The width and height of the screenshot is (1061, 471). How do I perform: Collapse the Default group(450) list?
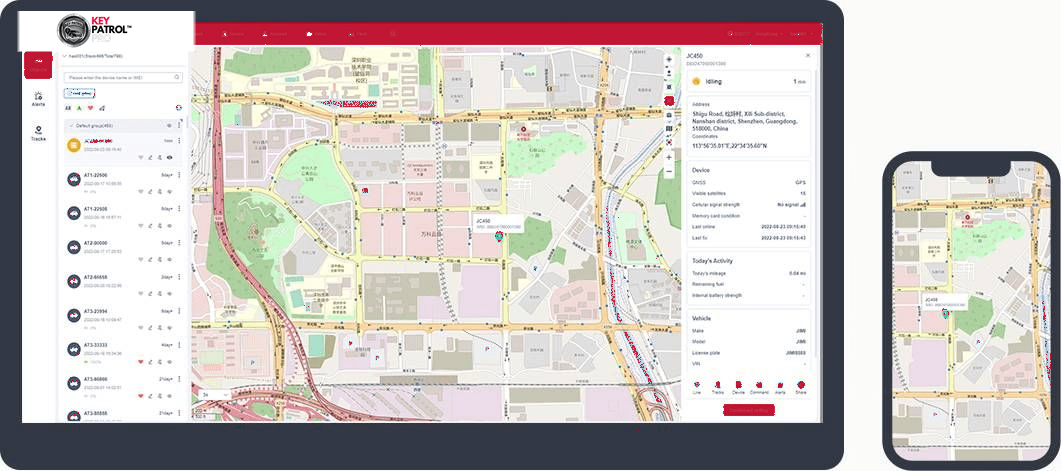tap(71, 126)
